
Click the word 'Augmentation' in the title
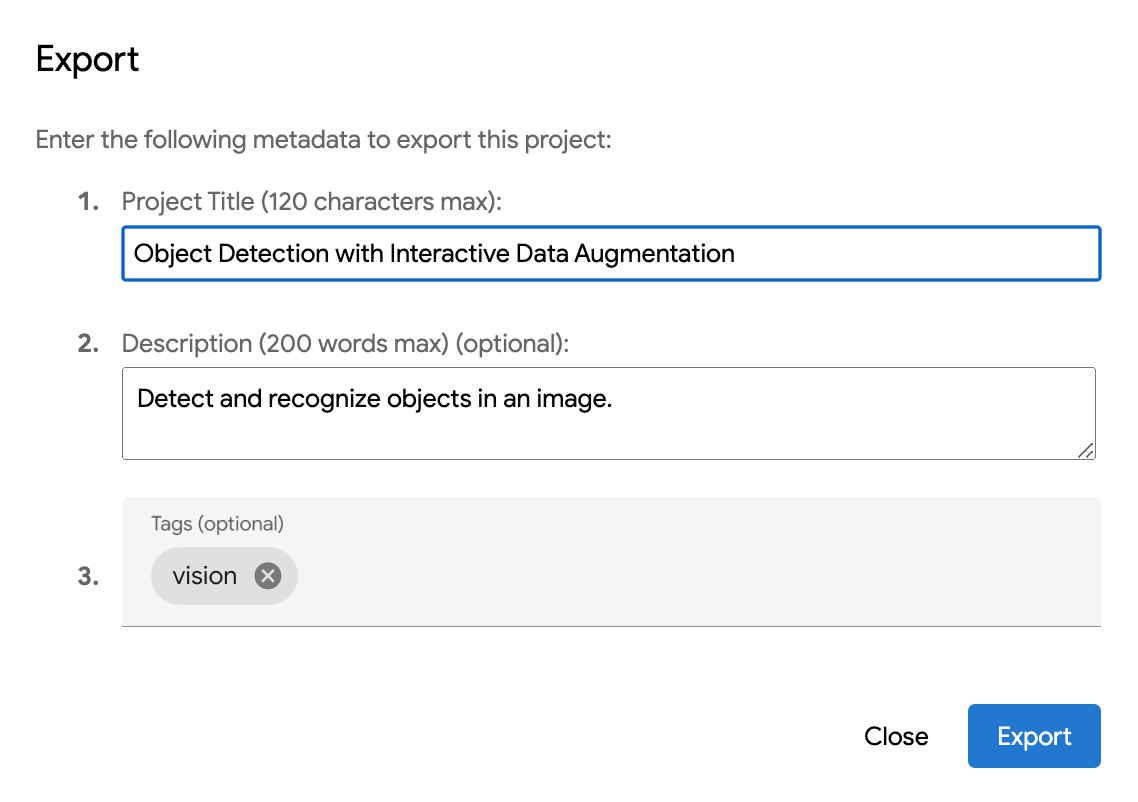654,254
